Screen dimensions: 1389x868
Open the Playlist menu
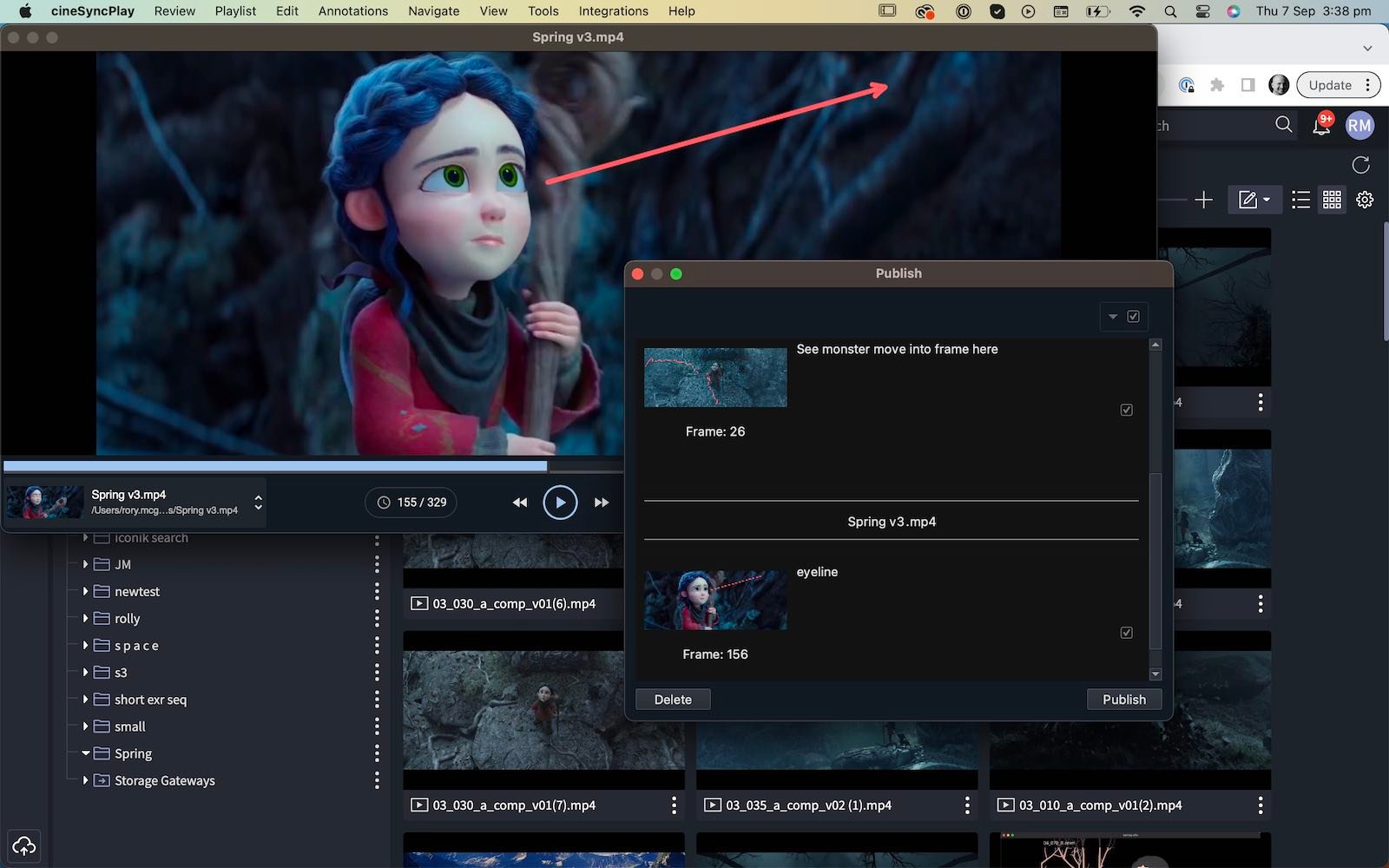(235, 11)
